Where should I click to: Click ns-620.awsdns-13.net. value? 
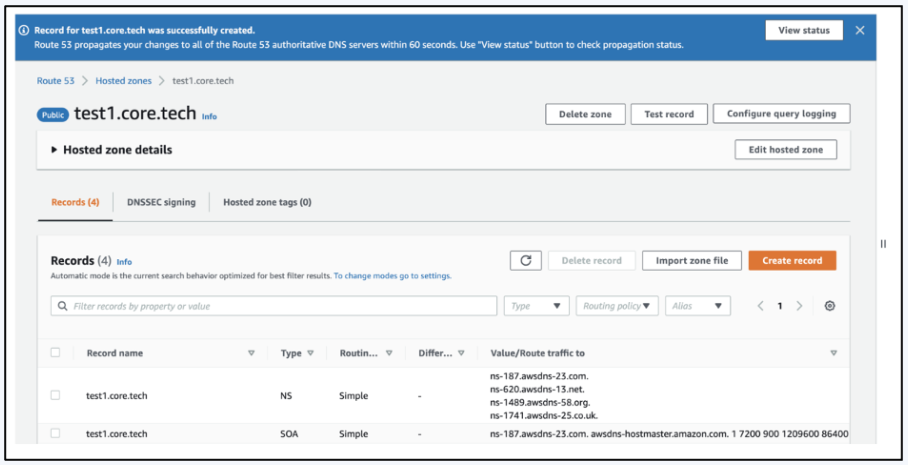(x=537, y=389)
